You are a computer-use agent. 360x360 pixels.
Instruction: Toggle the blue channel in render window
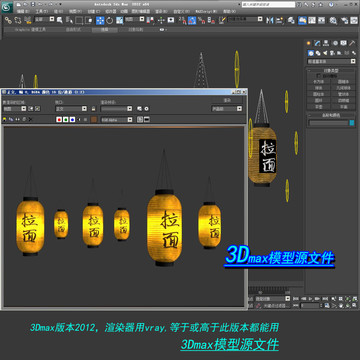72,120
